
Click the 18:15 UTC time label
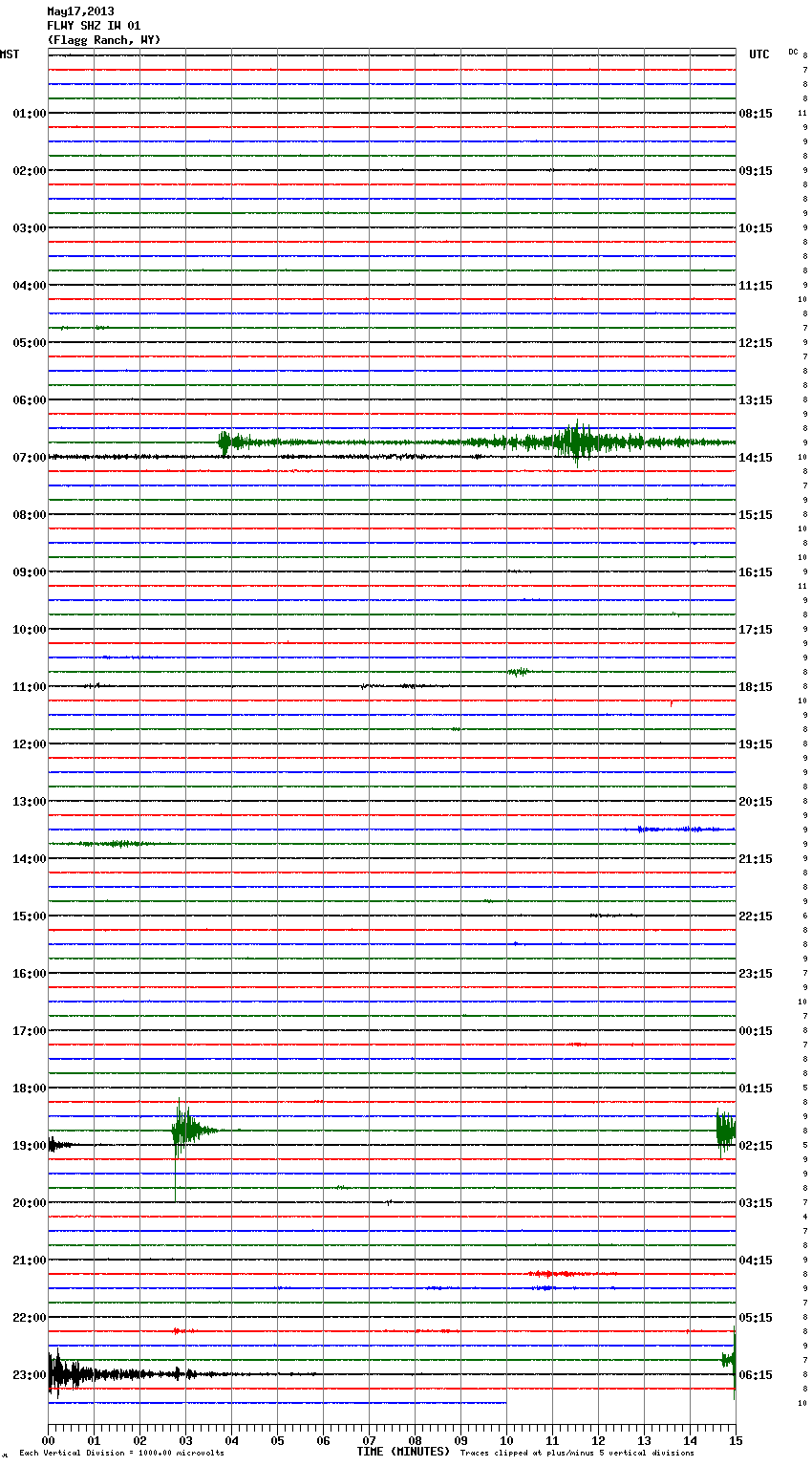[756, 687]
